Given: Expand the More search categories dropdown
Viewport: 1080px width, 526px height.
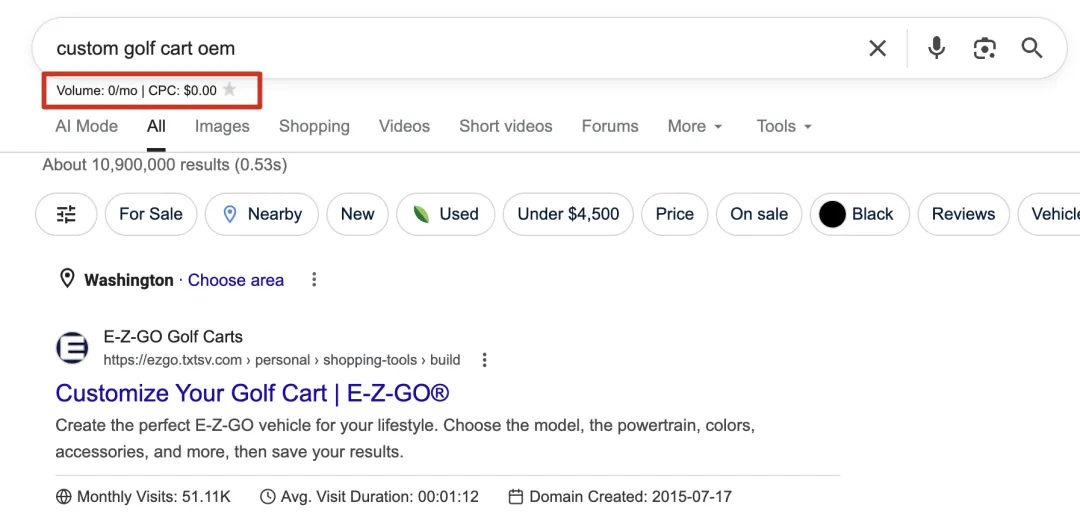Looking at the screenshot, I should (694, 126).
